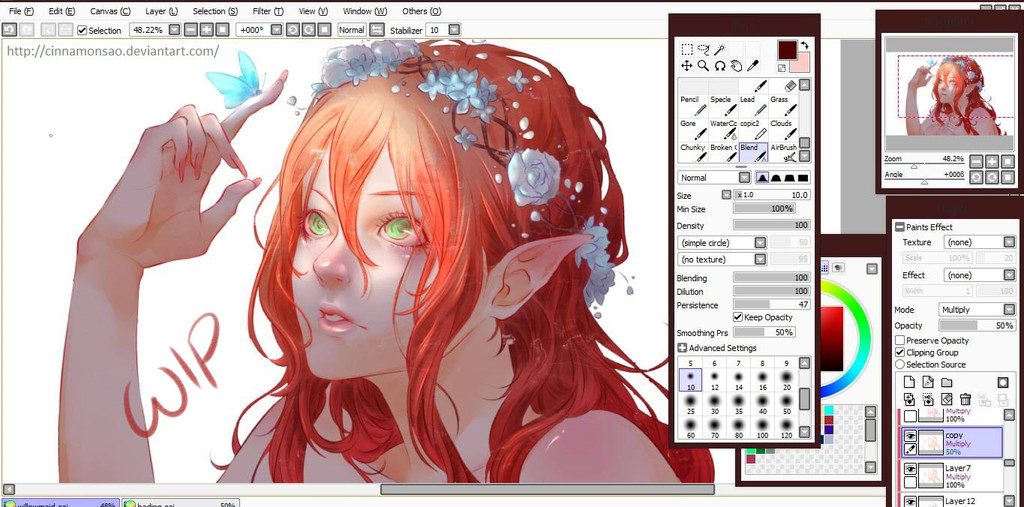Enable the Selection Source option
1024x507 pixels.
point(900,364)
